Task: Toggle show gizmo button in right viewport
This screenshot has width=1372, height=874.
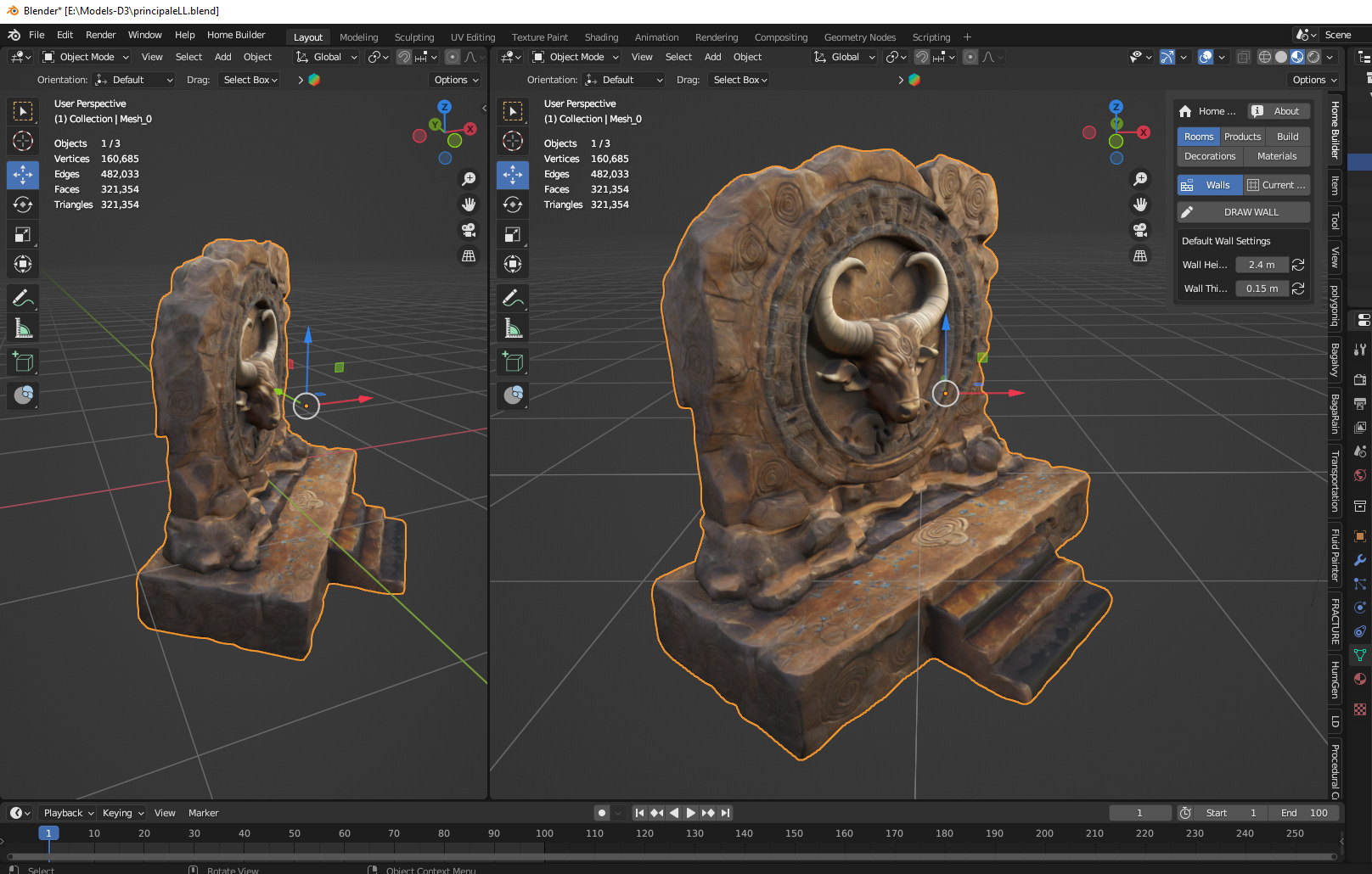Action: point(1167,57)
